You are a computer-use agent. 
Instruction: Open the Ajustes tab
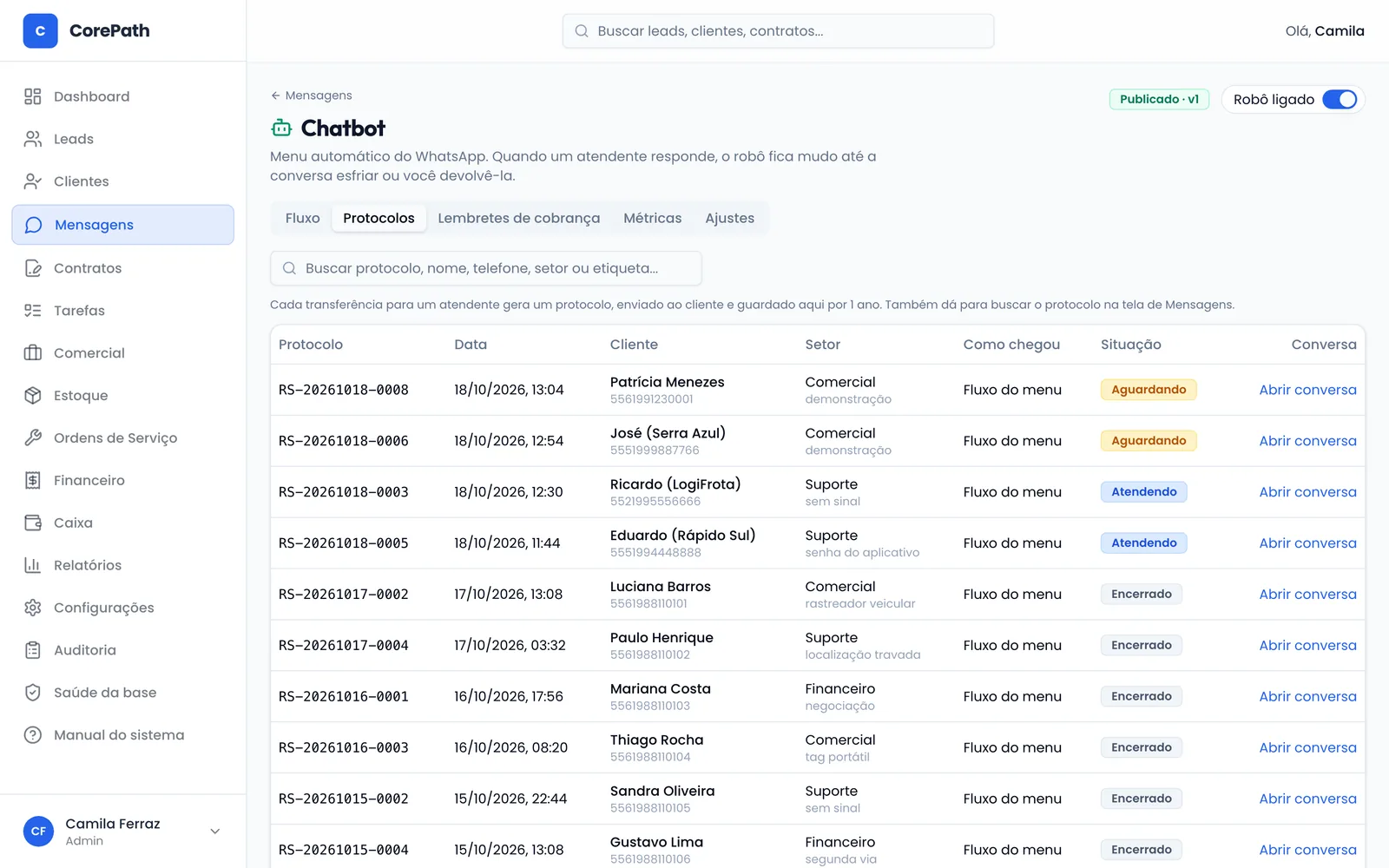coord(729,219)
